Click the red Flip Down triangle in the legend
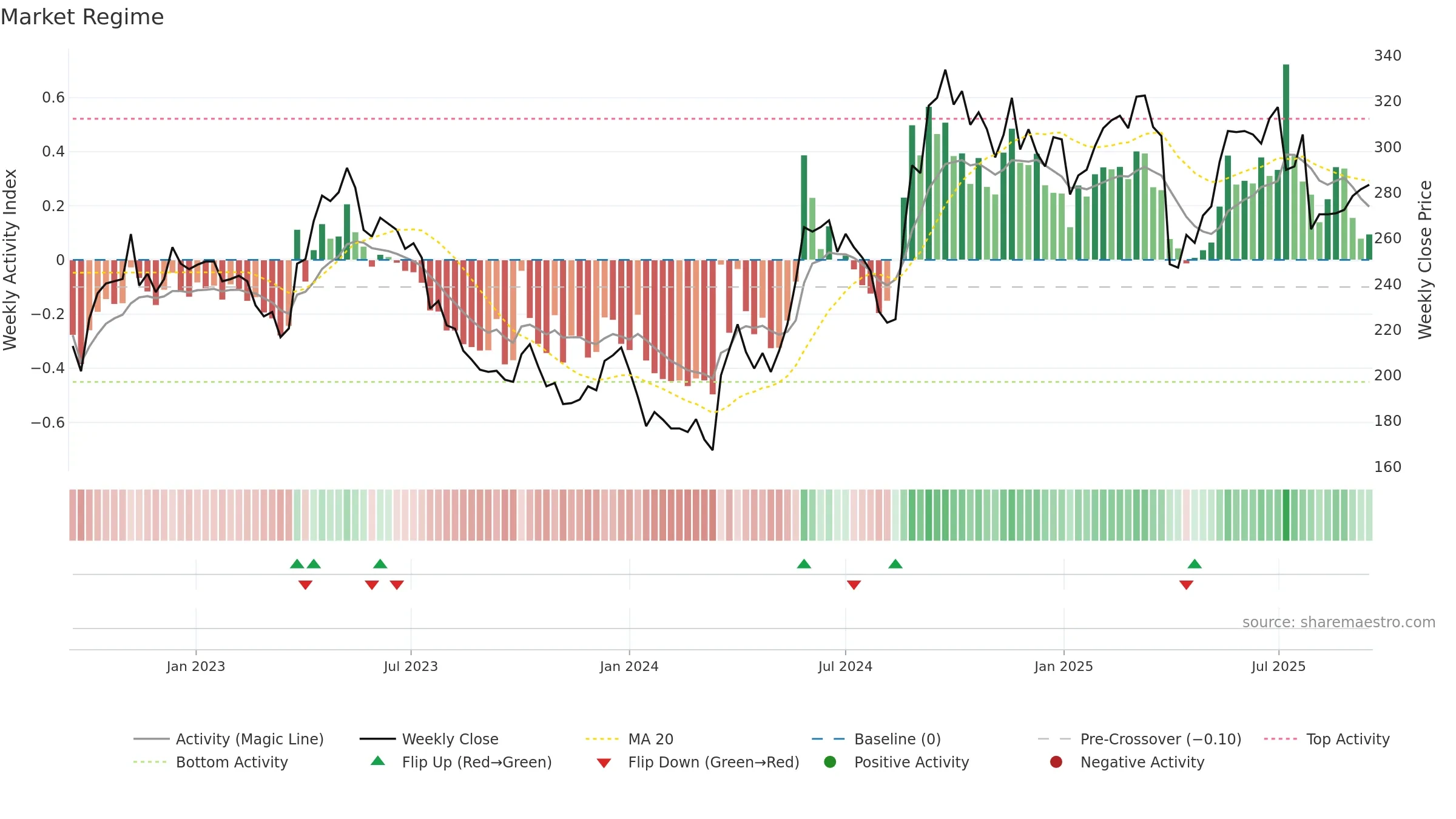1456x819 pixels. pos(604,763)
